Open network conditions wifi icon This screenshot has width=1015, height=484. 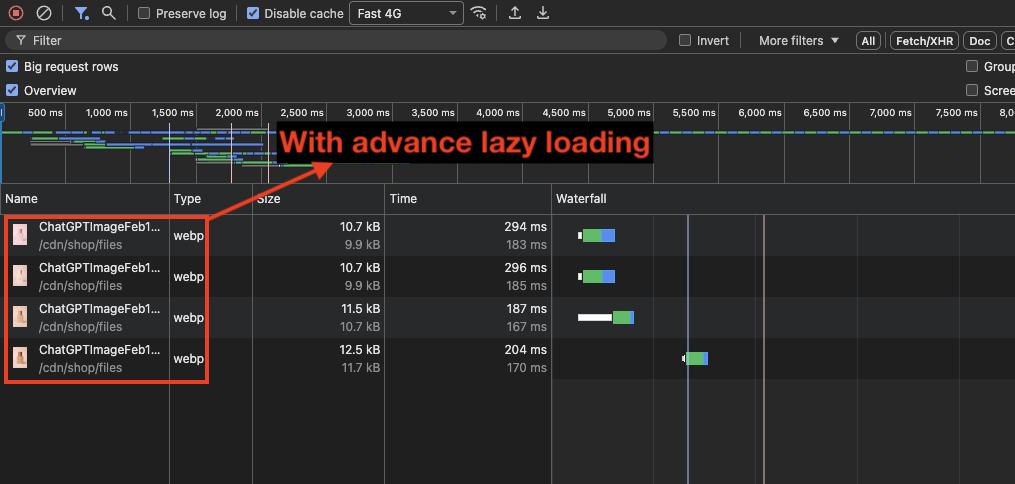pyautogui.click(x=478, y=13)
